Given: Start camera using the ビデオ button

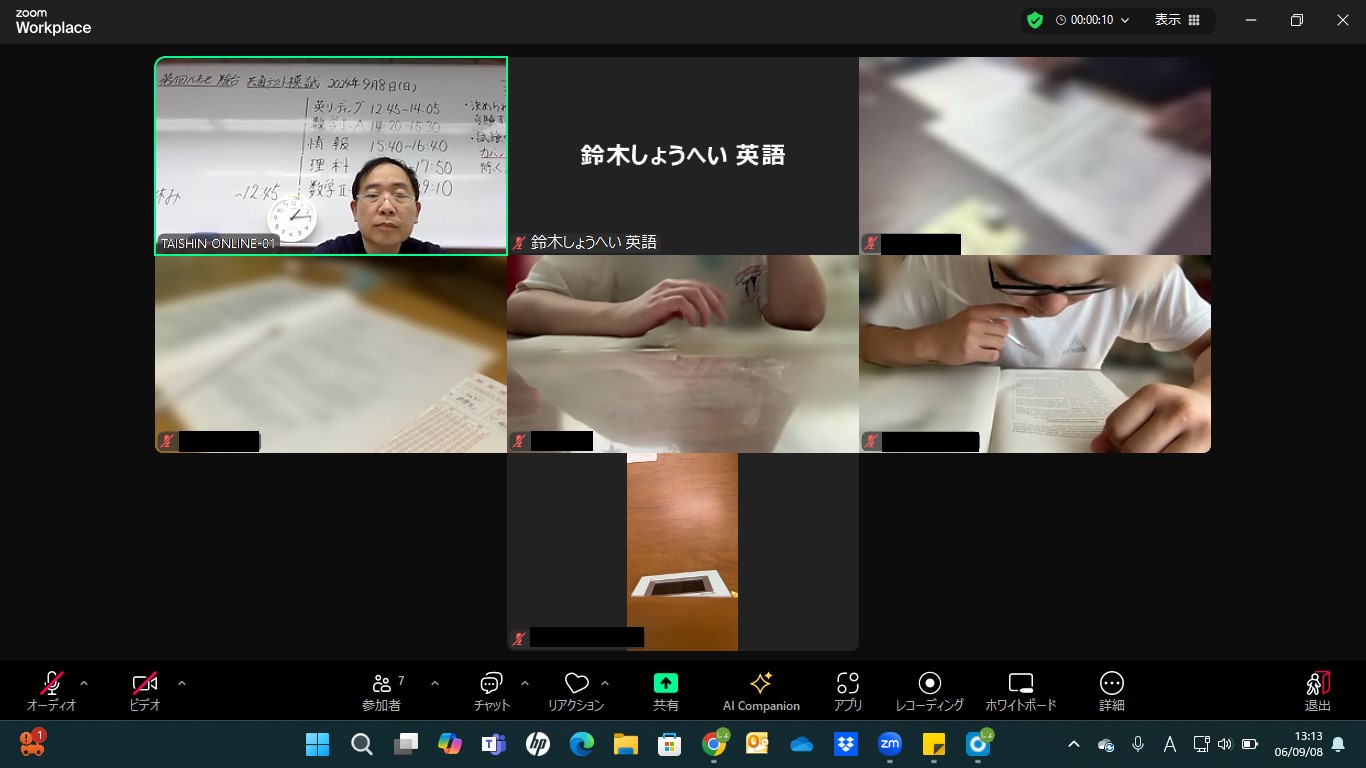Looking at the screenshot, I should [x=145, y=690].
